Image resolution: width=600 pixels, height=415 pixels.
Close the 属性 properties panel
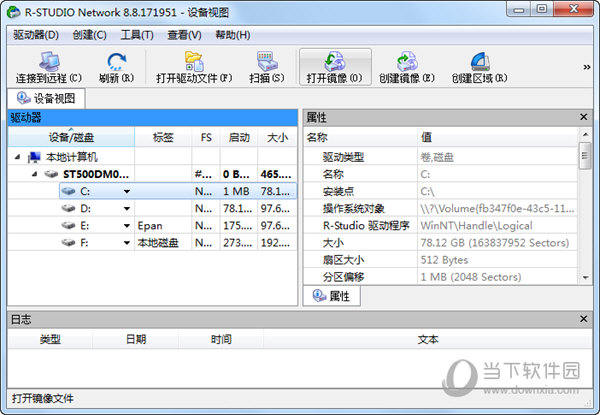pyautogui.click(x=584, y=117)
